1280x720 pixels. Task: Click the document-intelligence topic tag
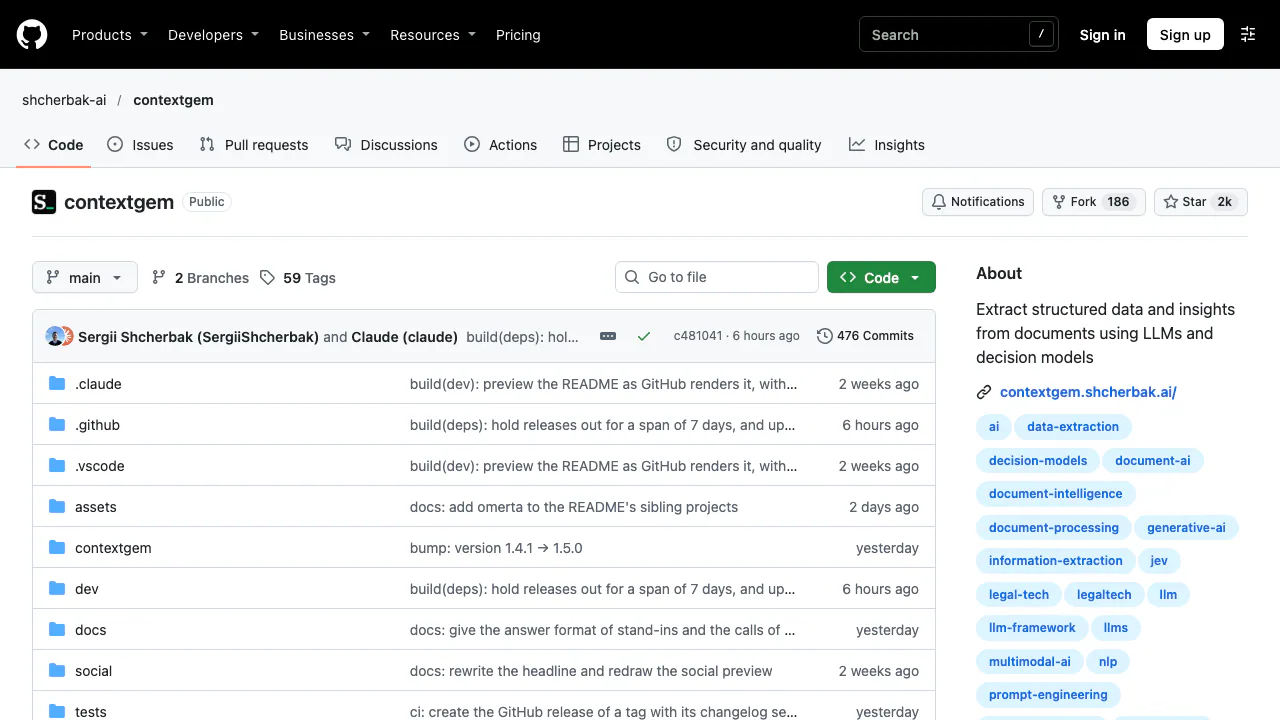click(1056, 494)
